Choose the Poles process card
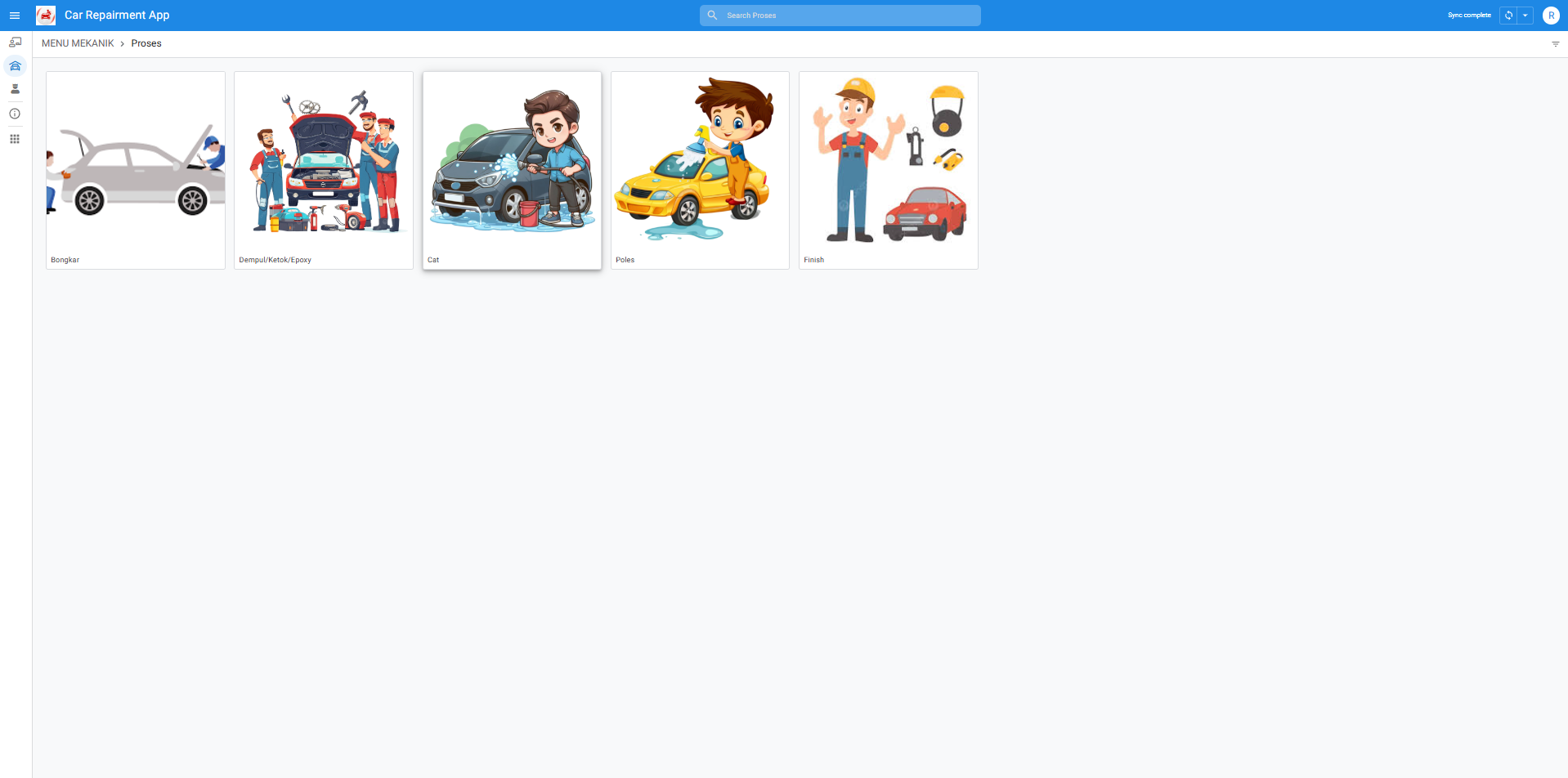This screenshot has width=1568, height=778. (x=700, y=170)
